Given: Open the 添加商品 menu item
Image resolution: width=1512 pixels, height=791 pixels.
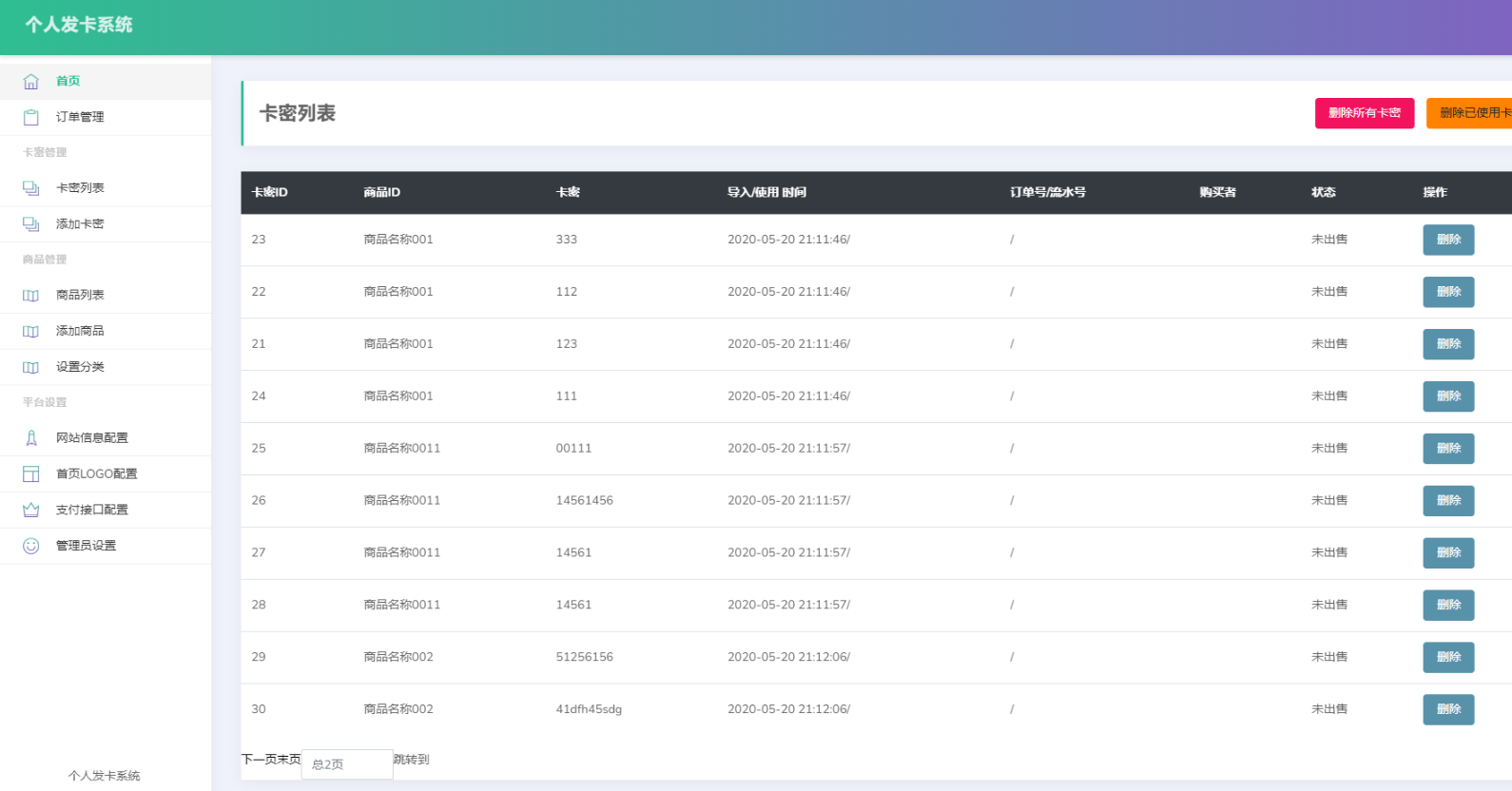Looking at the screenshot, I should (x=80, y=331).
